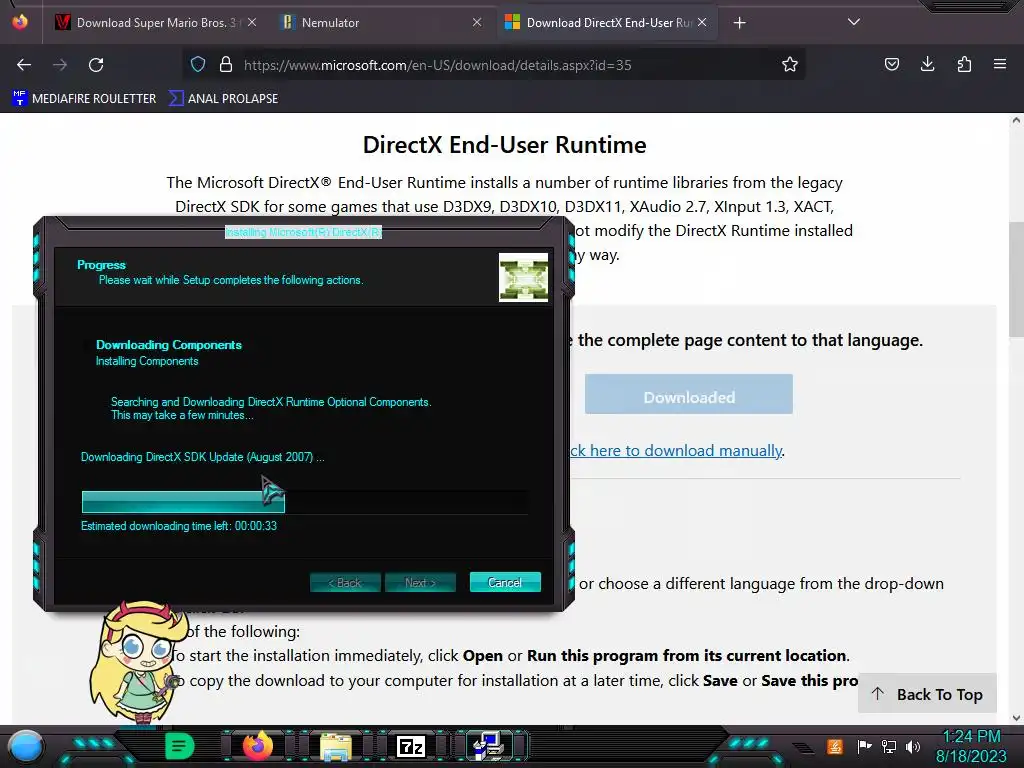
Task: Switch to Download Super Mario Bros. tab
Action: tap(156, 23)
